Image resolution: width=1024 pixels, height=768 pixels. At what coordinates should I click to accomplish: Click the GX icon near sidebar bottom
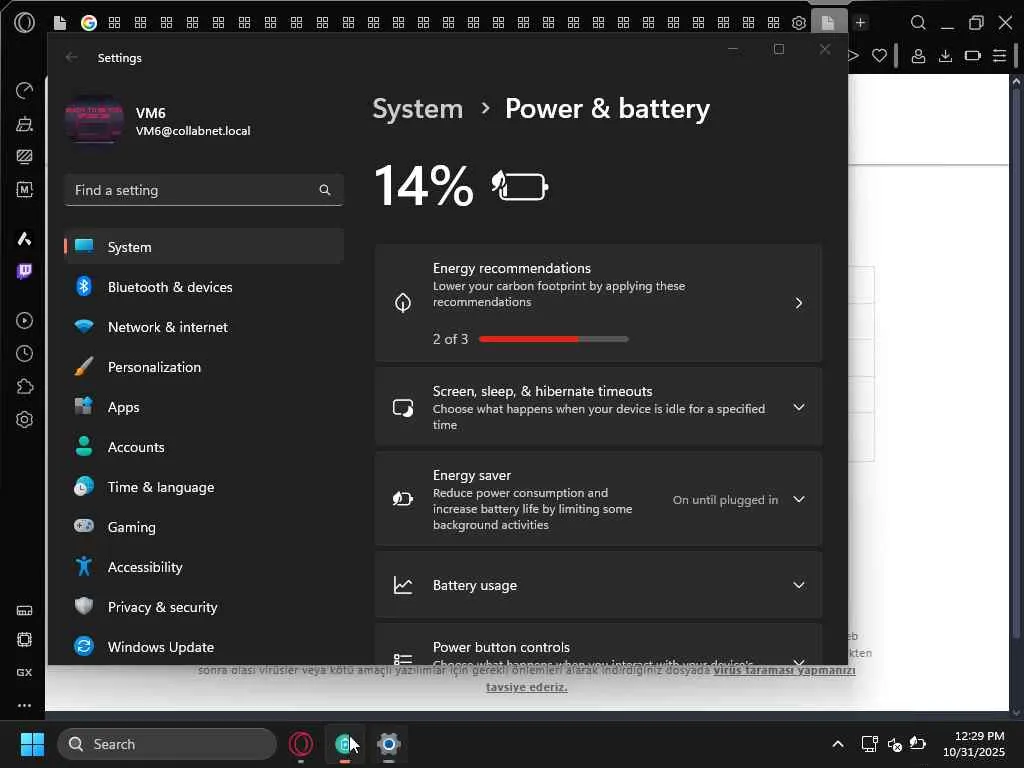[x=24, y=672]
